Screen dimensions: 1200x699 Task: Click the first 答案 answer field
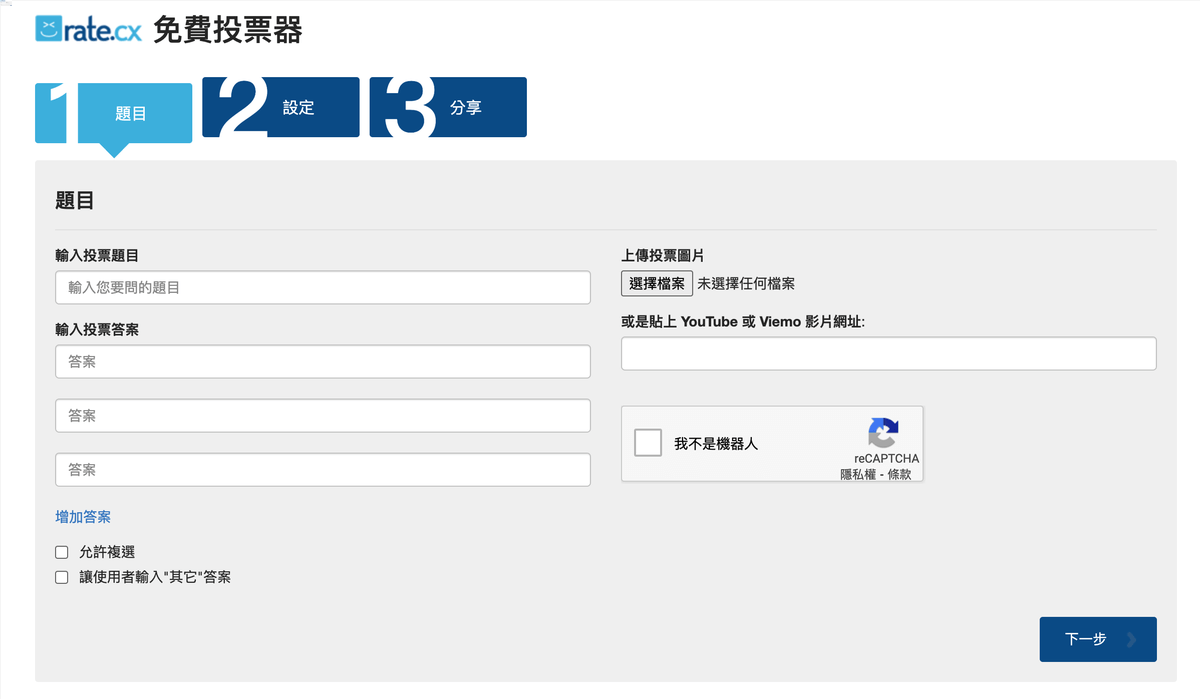(x=323, y=362)
